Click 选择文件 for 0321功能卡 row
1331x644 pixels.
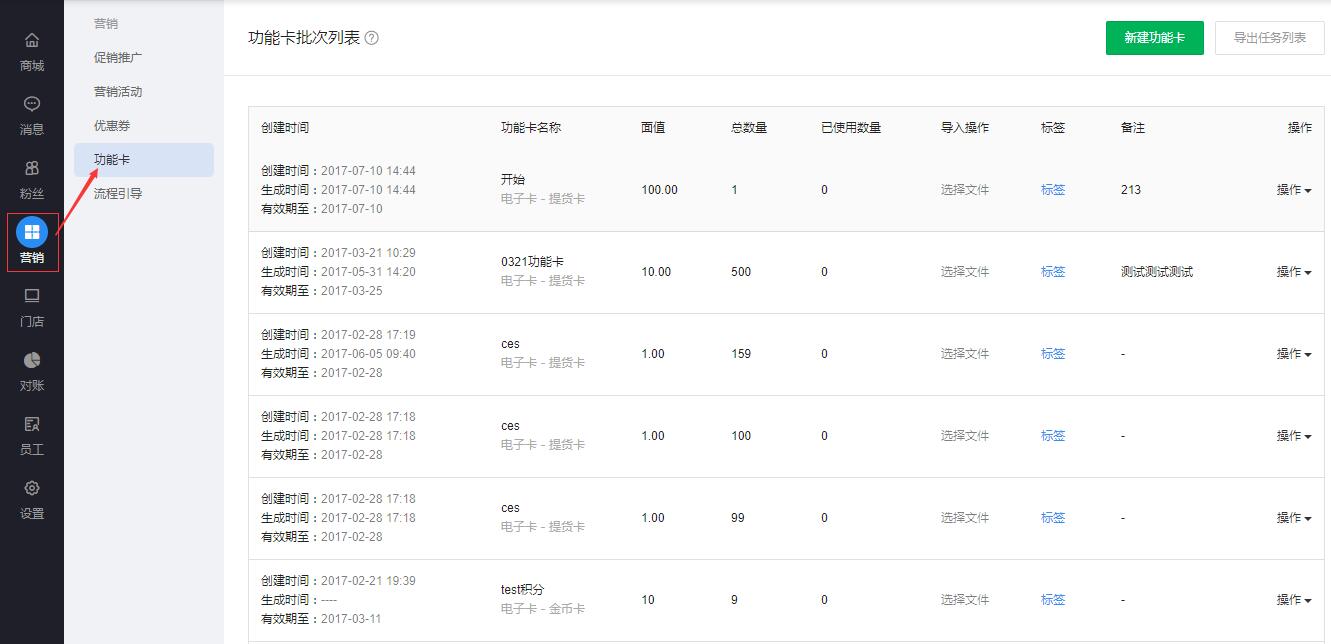[964, 272]
